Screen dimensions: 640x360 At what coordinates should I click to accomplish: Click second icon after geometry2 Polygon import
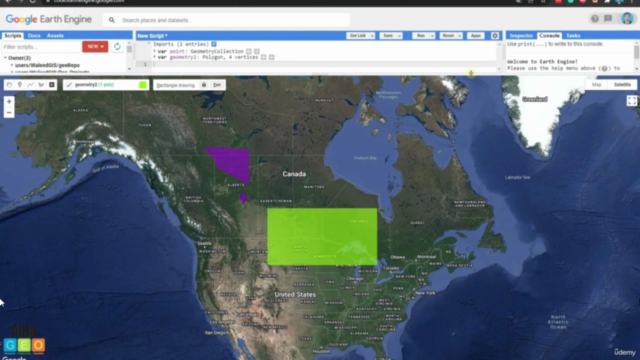pos(271,58)
